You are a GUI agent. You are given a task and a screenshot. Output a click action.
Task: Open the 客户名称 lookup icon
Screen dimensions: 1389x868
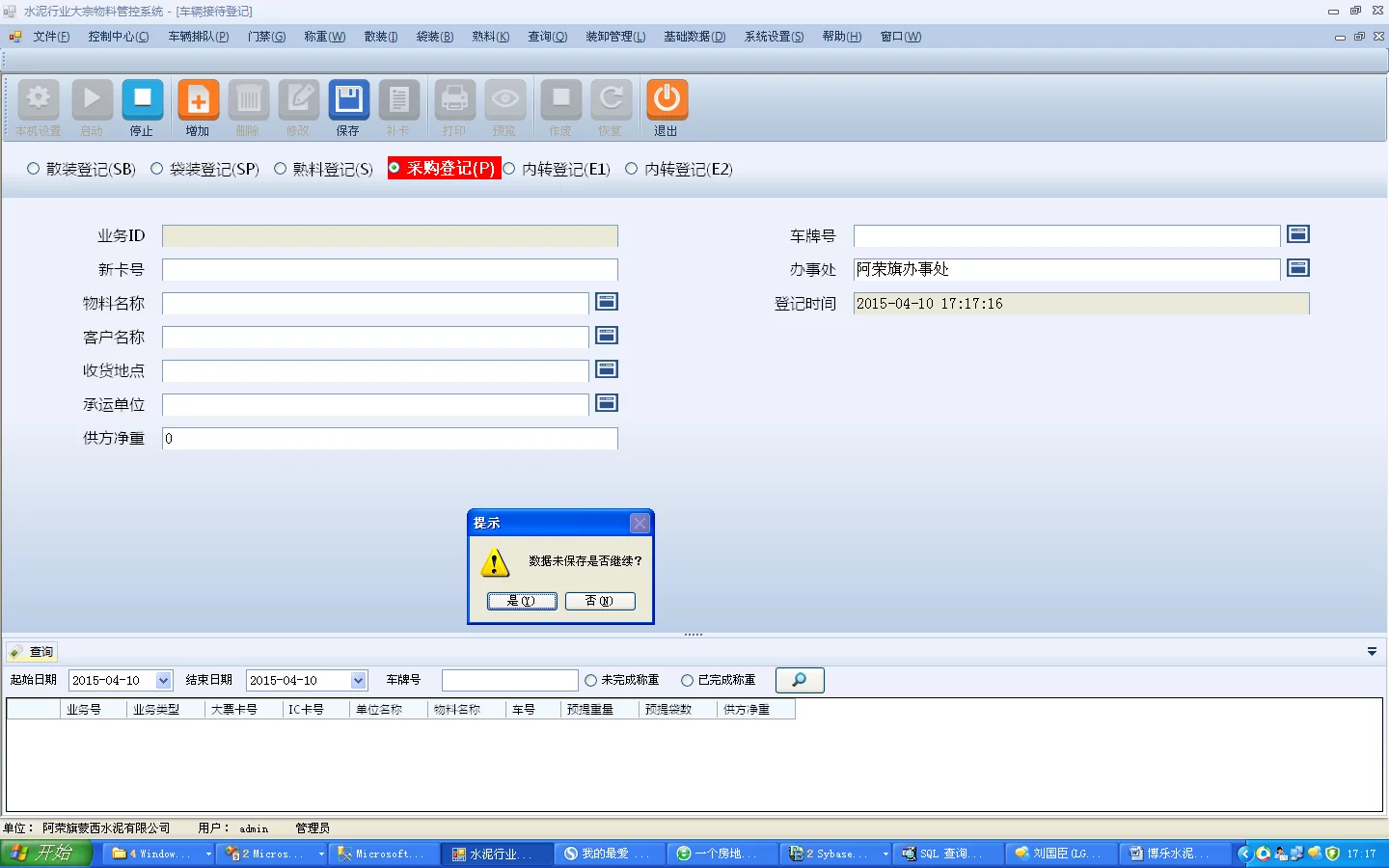606,336
